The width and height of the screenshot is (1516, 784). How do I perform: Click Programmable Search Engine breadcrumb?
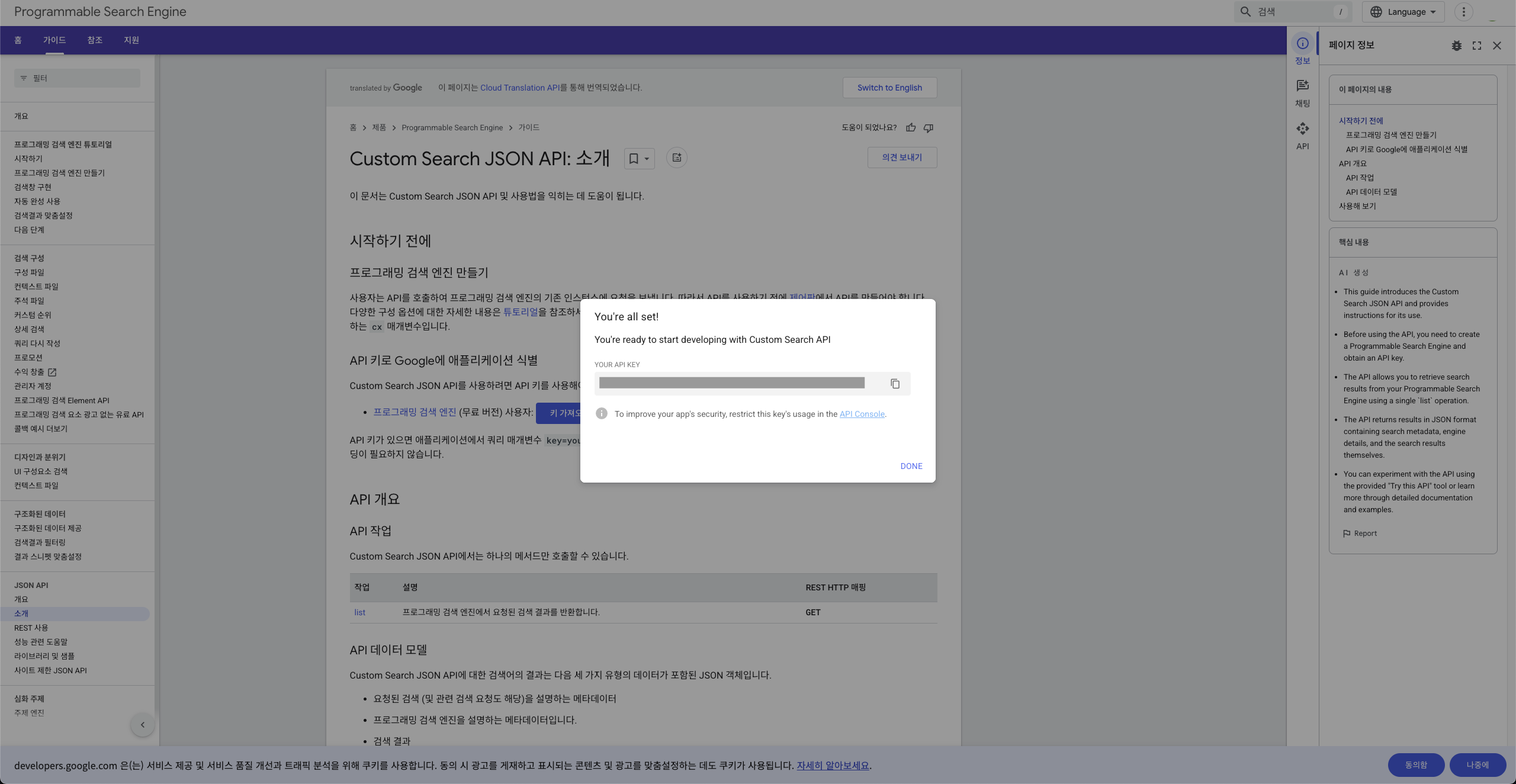(x=452, y=127)
